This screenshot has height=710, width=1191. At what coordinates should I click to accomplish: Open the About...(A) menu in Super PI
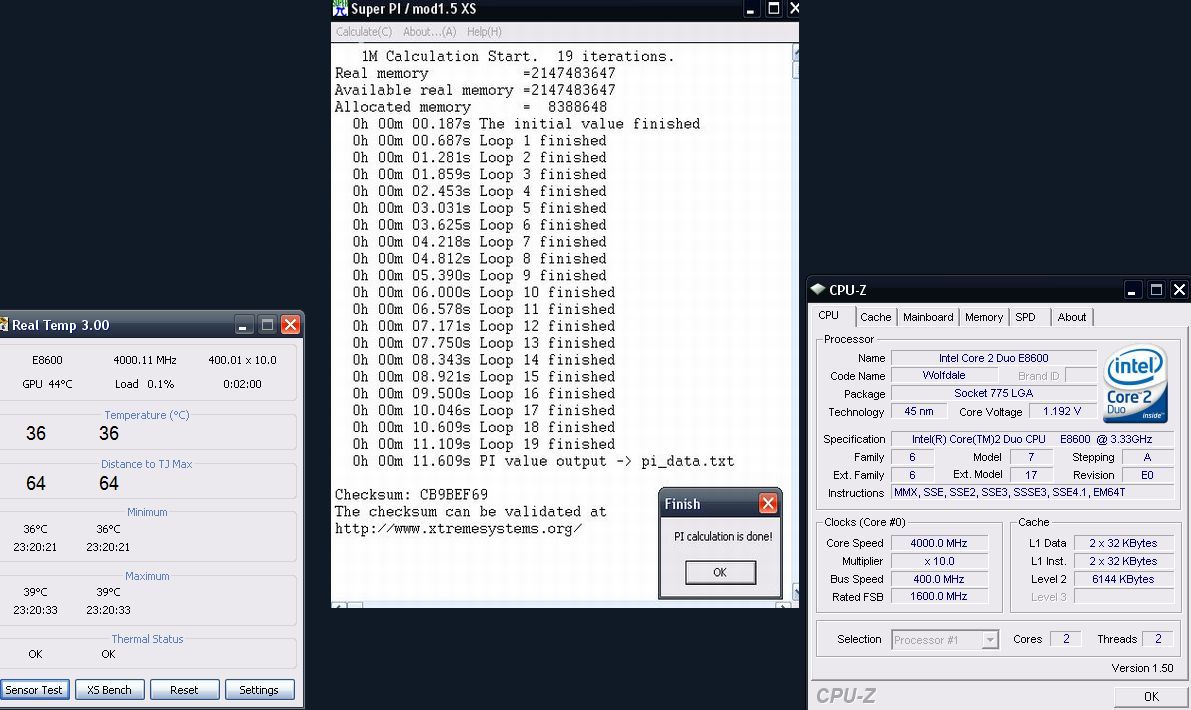[429, 32]
